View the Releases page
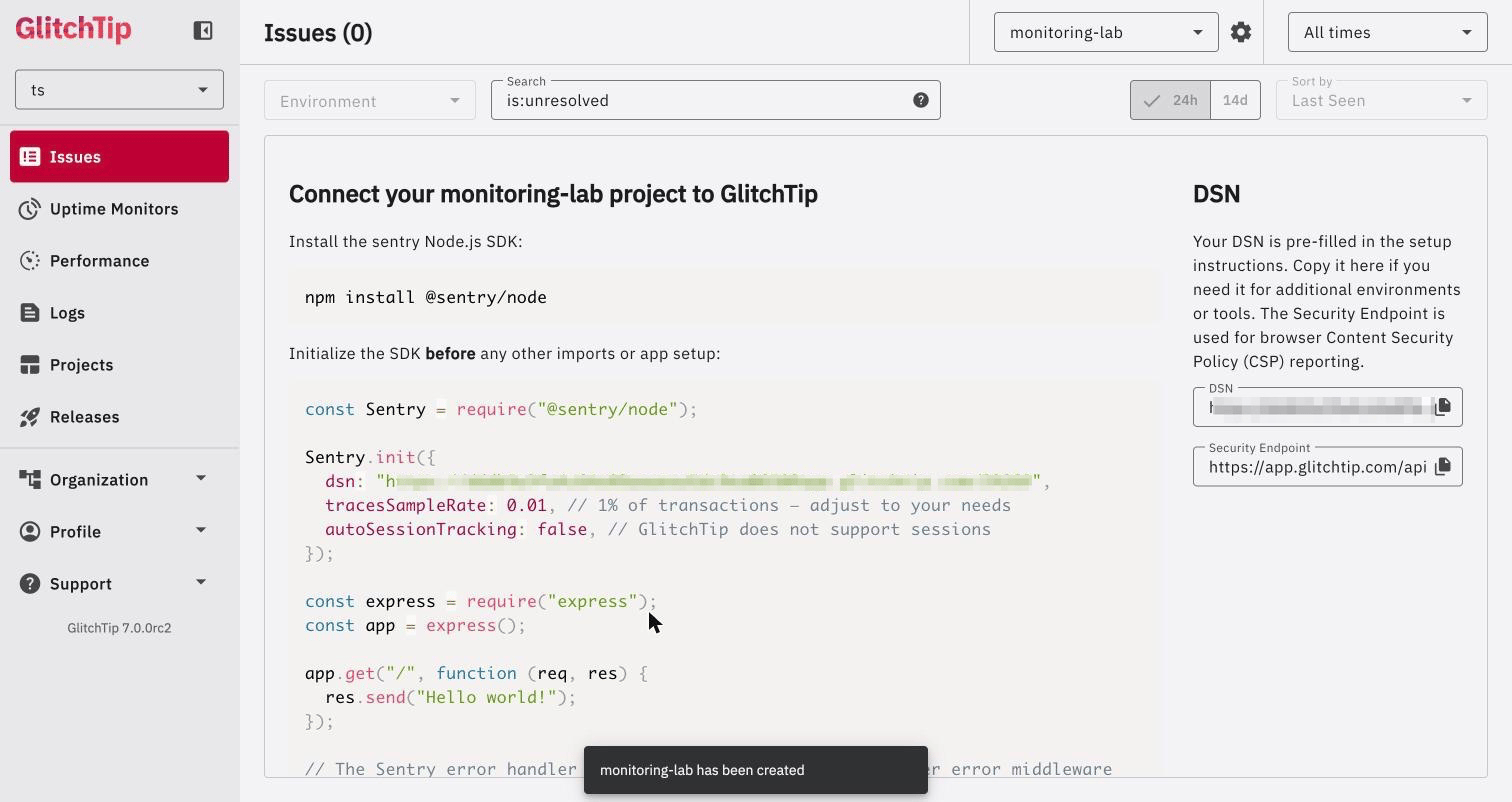This screenshot has height=802, width=1512. (119, 417)
